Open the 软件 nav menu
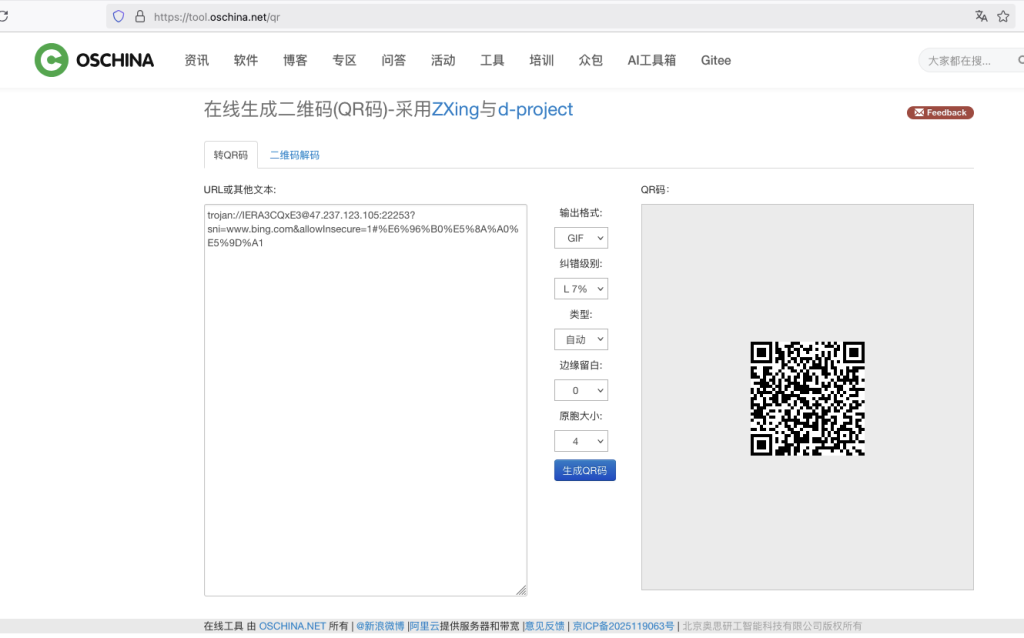1024x638 pixels. (x=246, y=60)
